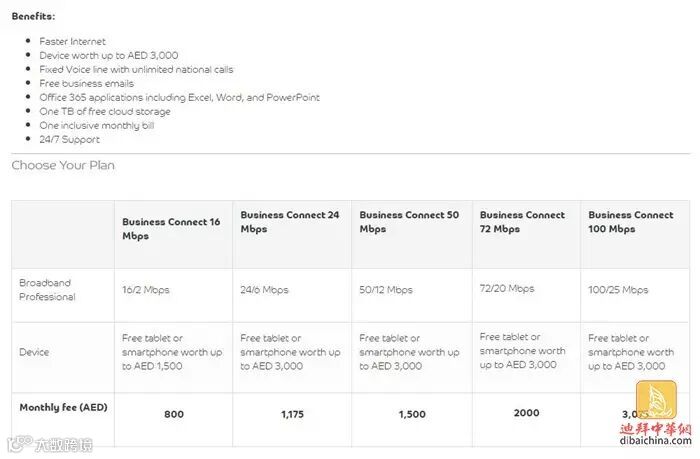
Task: Select the 1,500 monthly fee value
Action: [x=411, y=413]
